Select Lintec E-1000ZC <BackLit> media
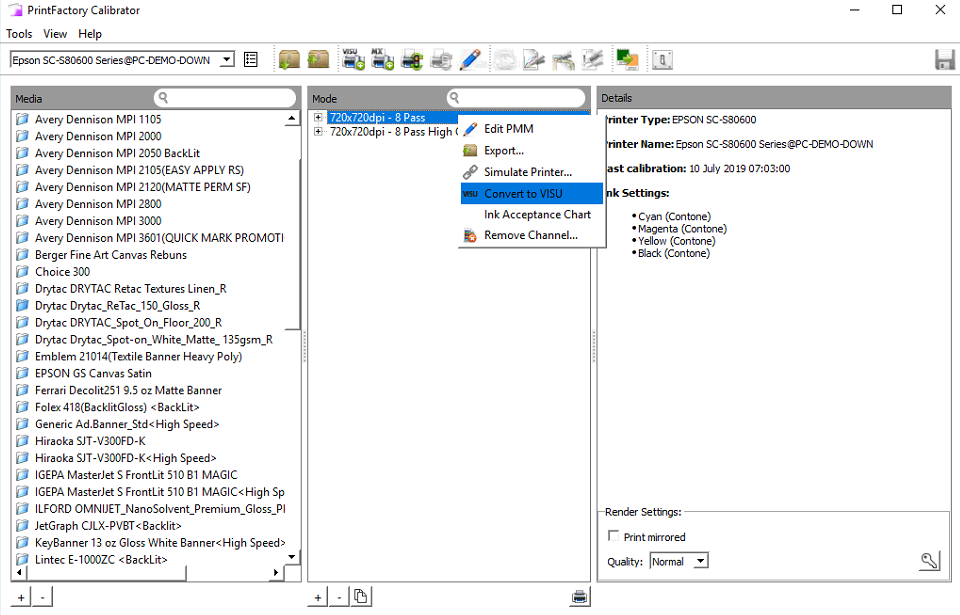960x615 pixels. click(101, 560)
